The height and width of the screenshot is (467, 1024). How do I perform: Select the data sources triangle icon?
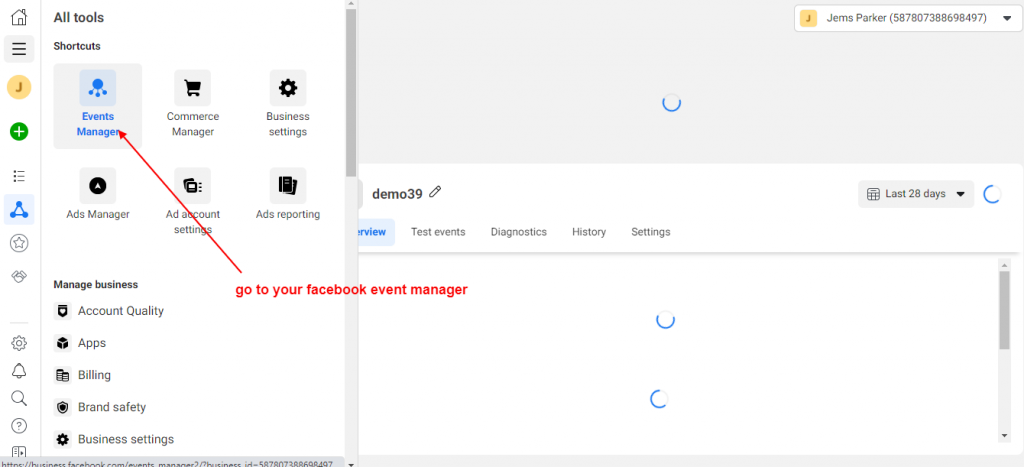[x=19, y=210]
